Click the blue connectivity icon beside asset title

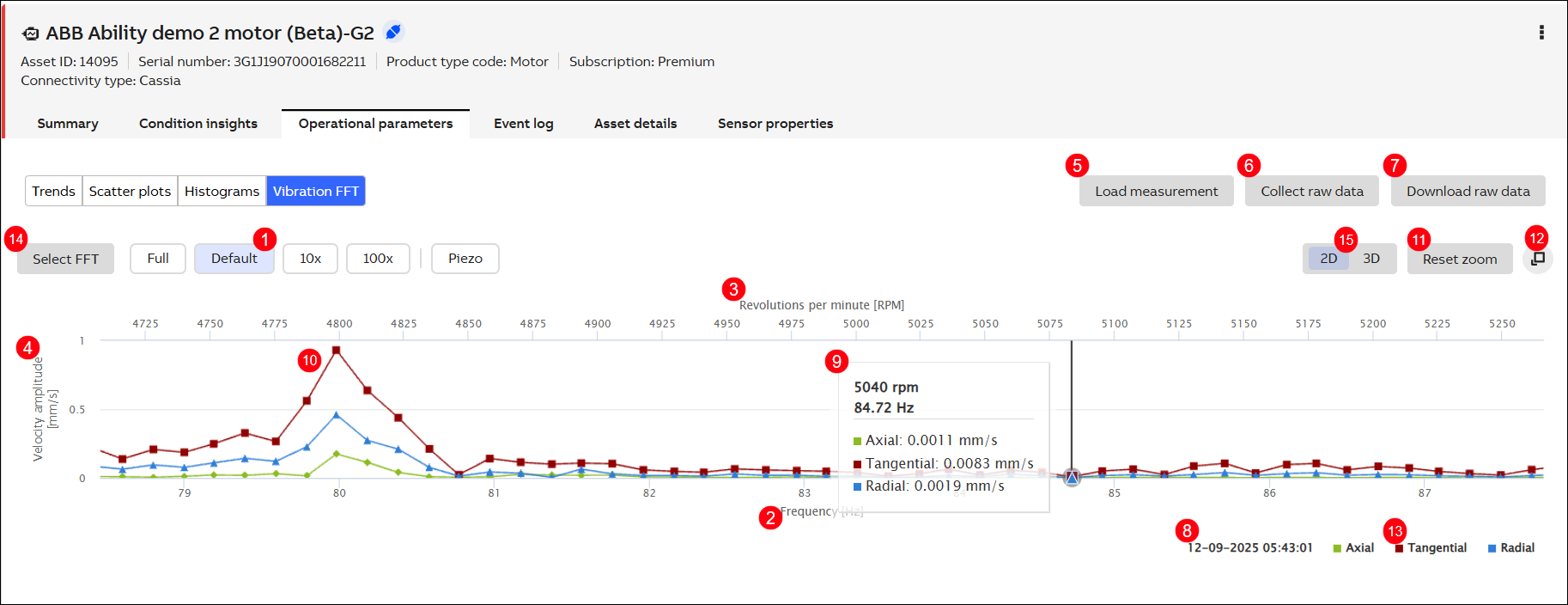coord(393,32)
